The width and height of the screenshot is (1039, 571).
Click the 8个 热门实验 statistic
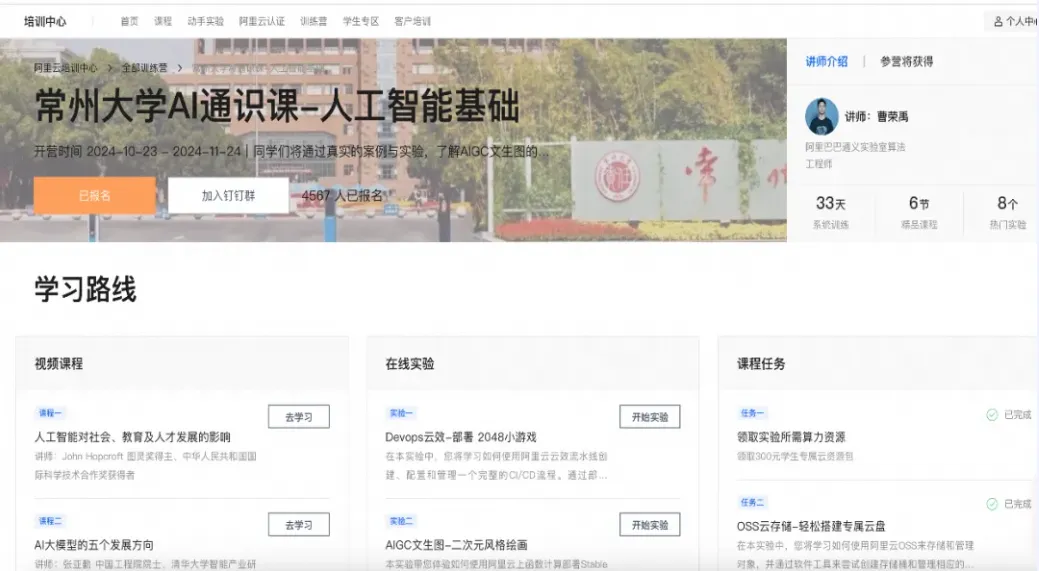(1008, 212)
